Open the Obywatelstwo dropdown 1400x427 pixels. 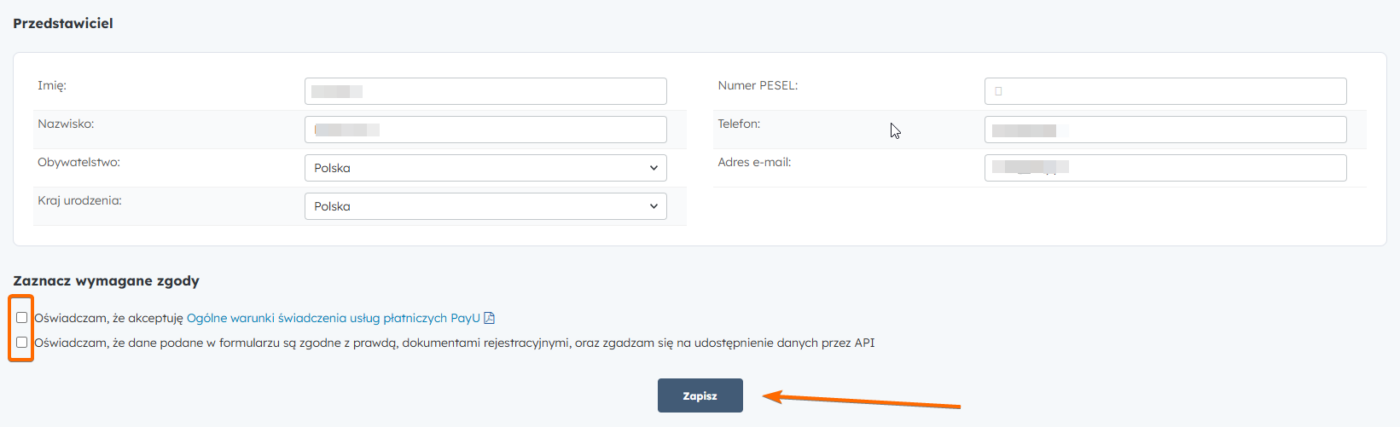(485, 168)
